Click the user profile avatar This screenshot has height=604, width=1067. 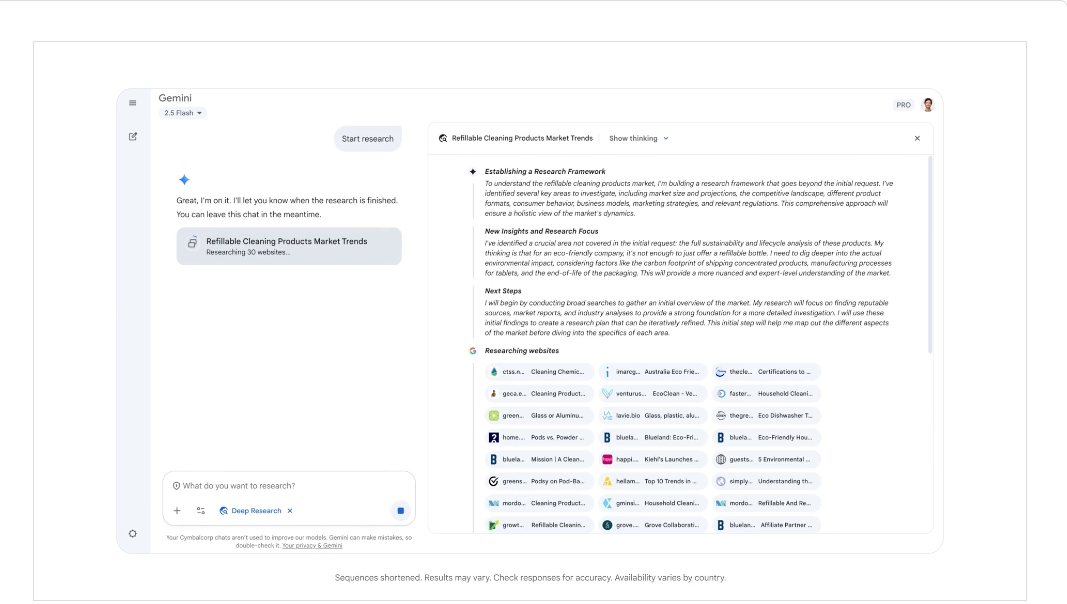tap(928, 105)
